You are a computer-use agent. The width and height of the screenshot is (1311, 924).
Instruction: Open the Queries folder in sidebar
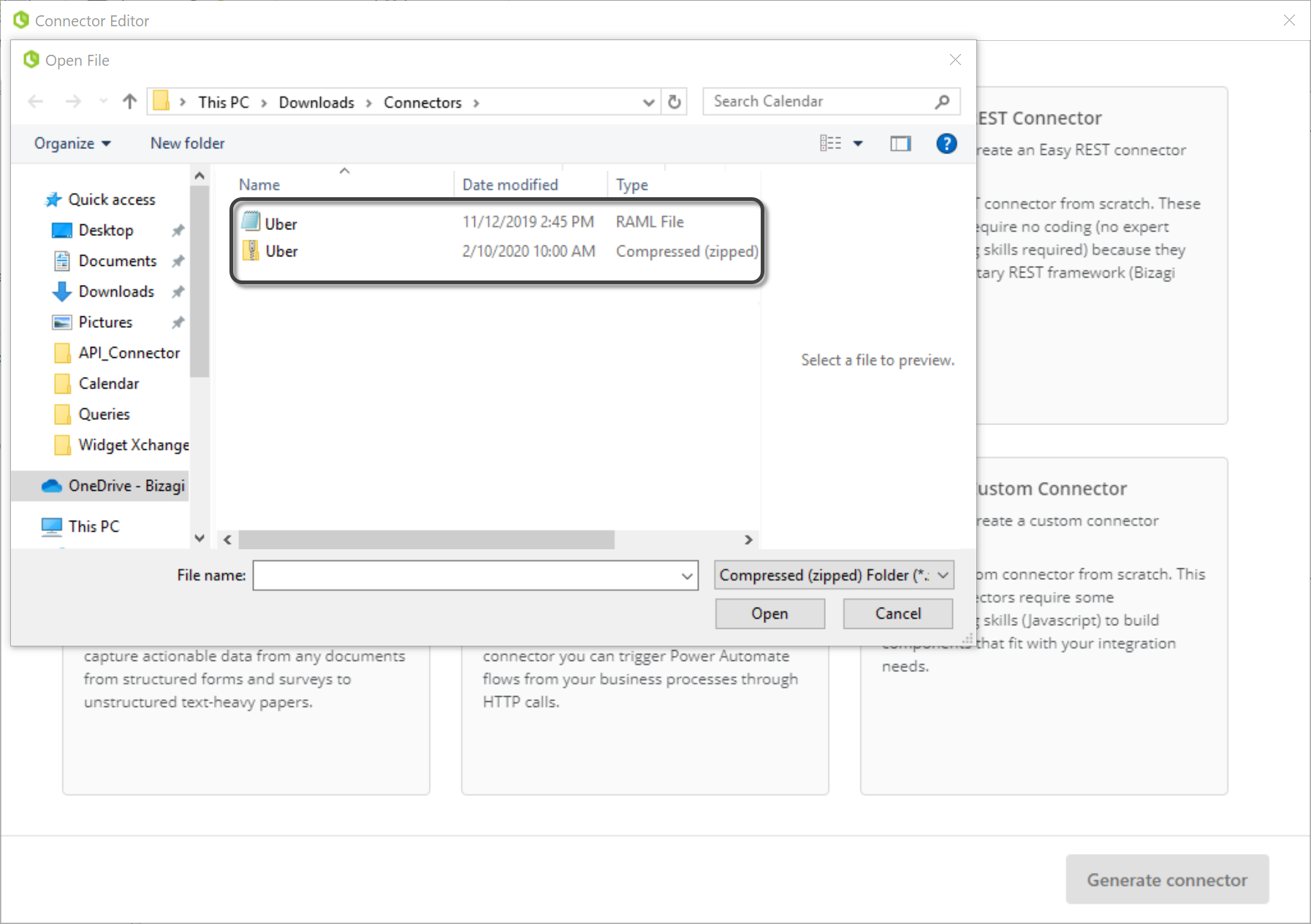click(x=104, y=414)
